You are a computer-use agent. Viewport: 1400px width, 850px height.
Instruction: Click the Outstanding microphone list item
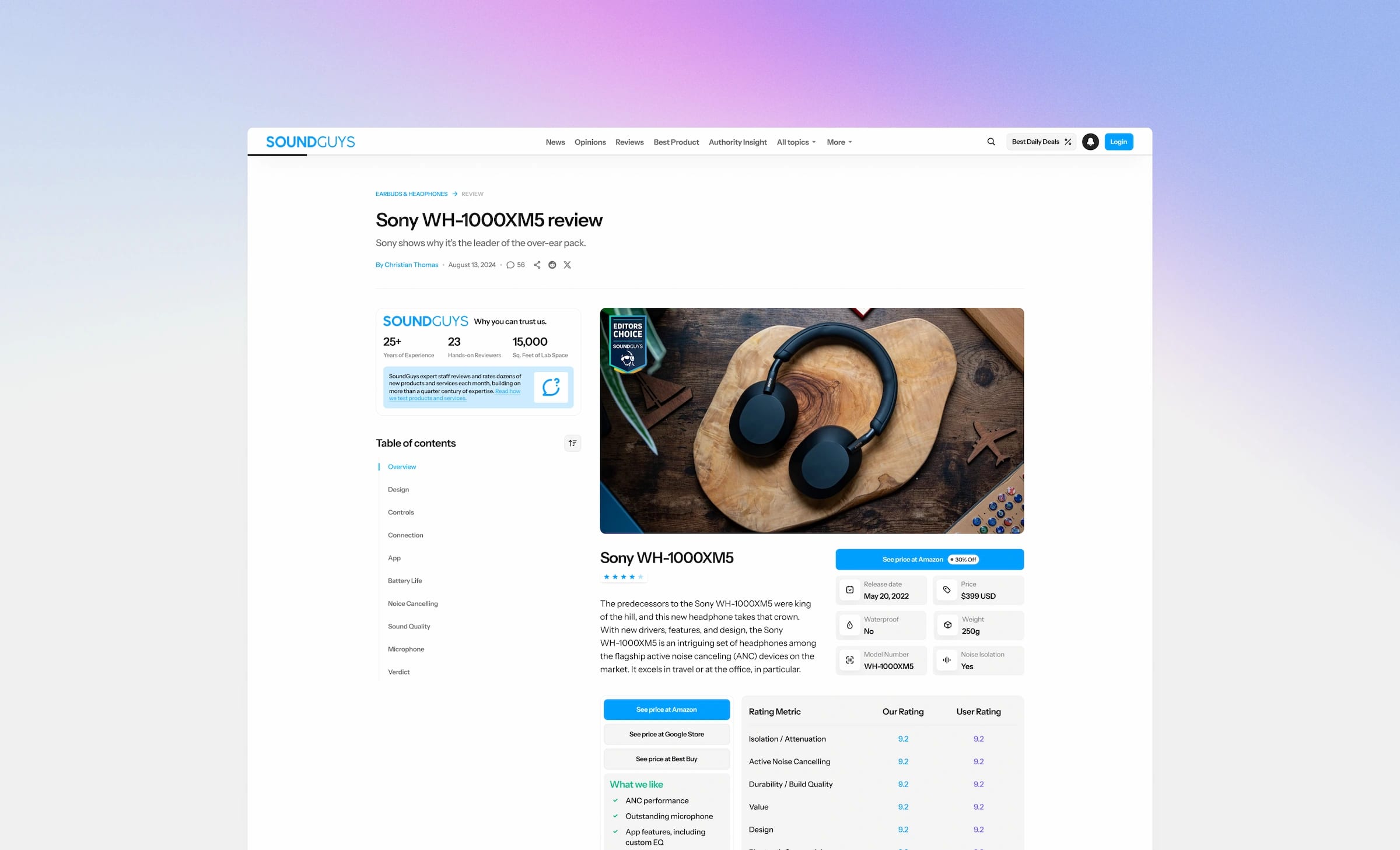[x=669, y=816]
